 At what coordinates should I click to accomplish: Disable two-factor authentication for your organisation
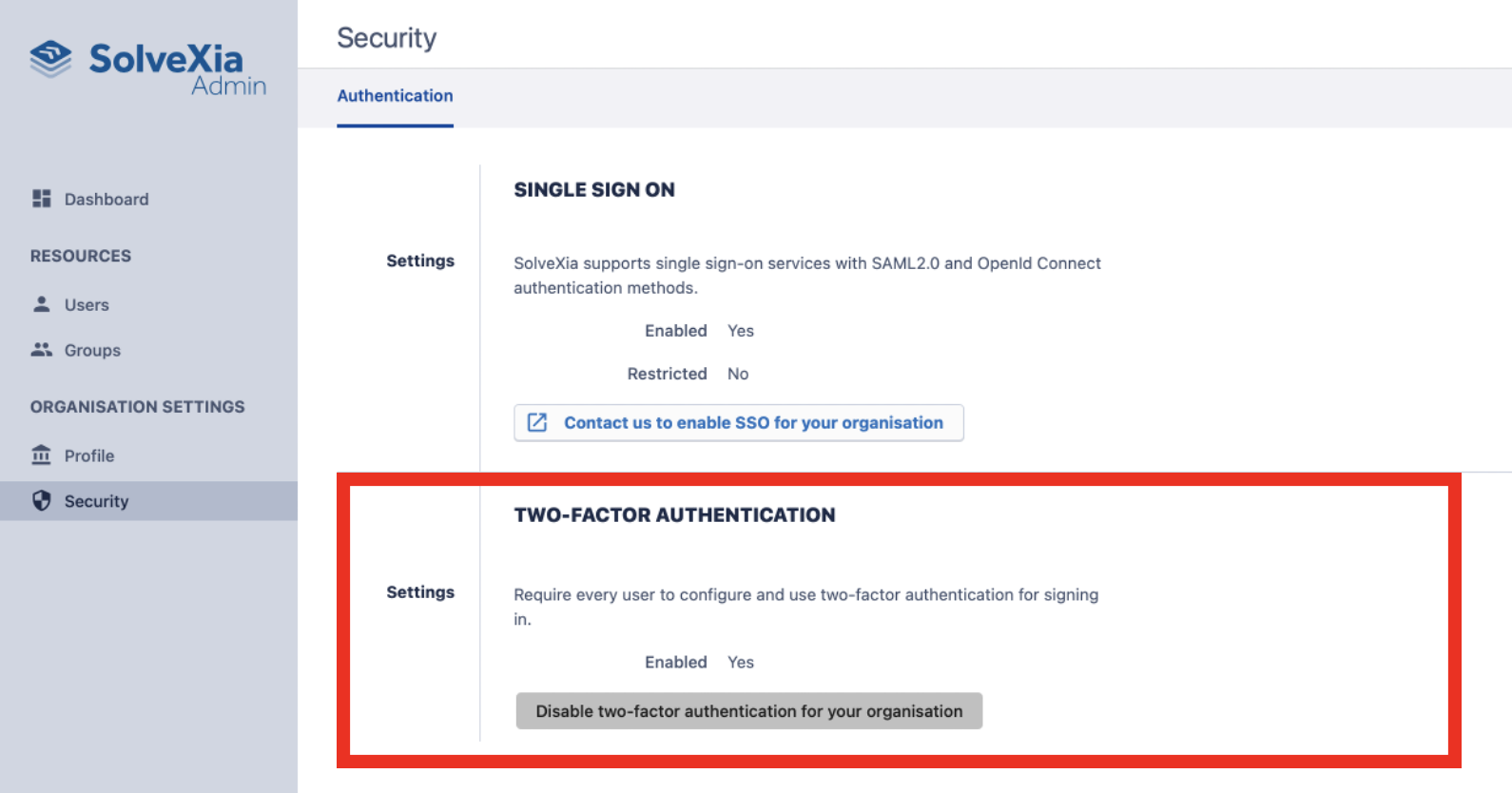(x=748, y=711)
